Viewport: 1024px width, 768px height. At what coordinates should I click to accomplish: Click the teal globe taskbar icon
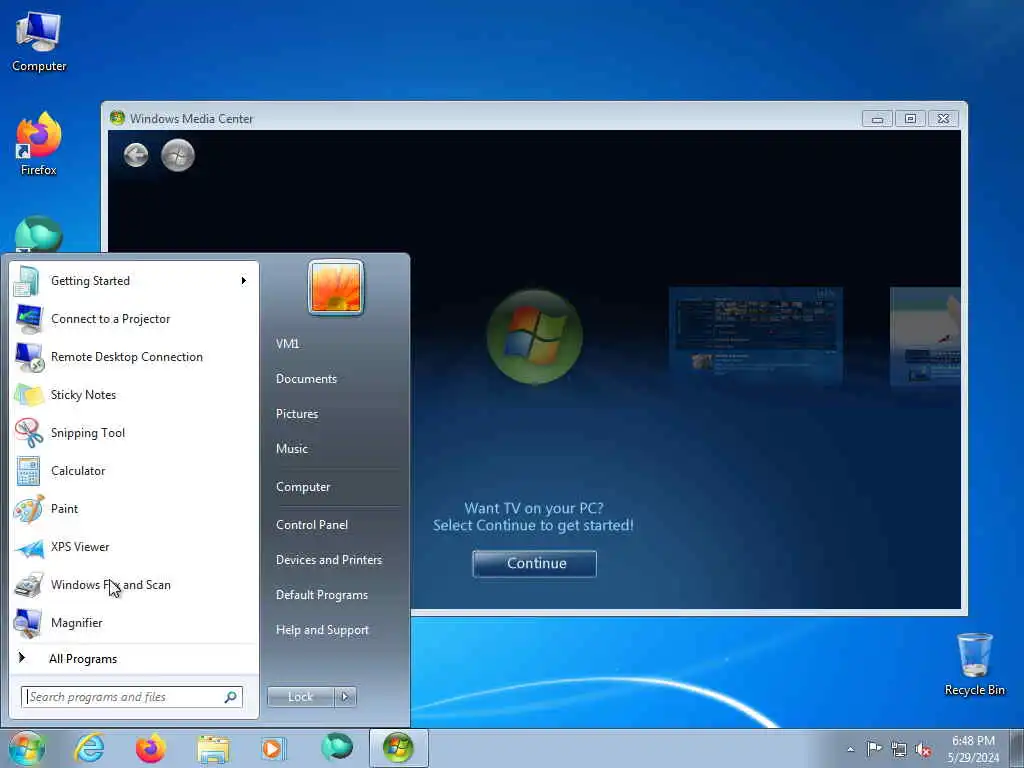[336, 747]
